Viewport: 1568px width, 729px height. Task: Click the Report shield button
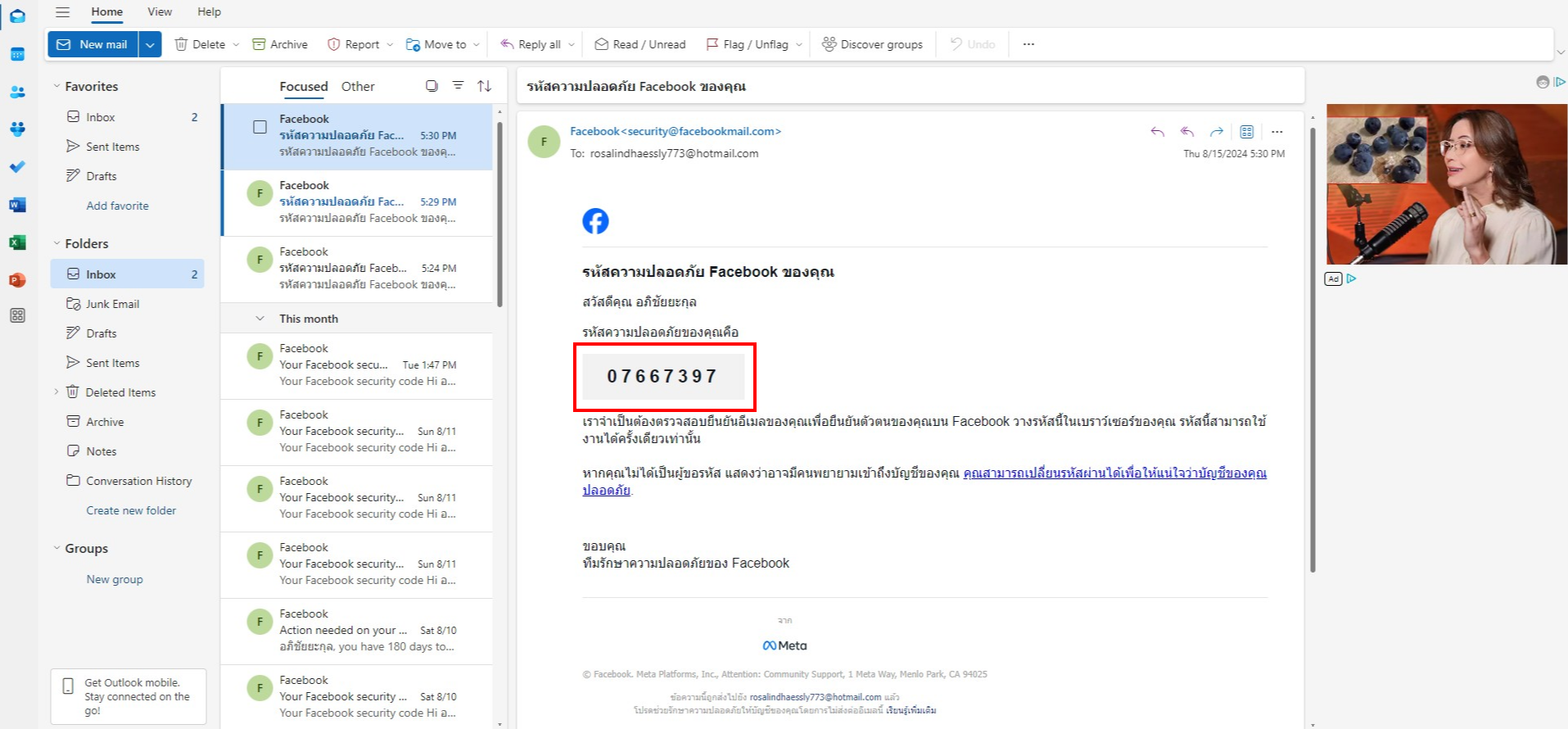click(354, 44)
